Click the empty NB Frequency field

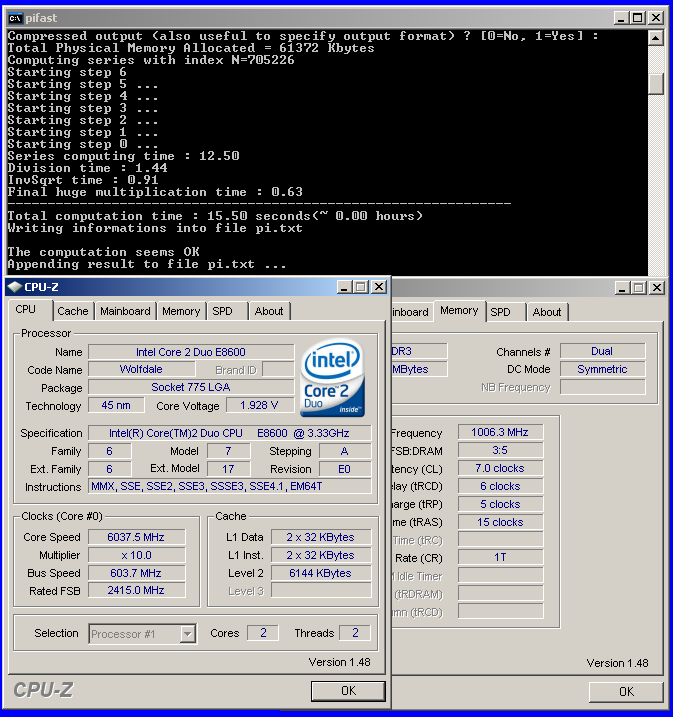tap(603, 387)
